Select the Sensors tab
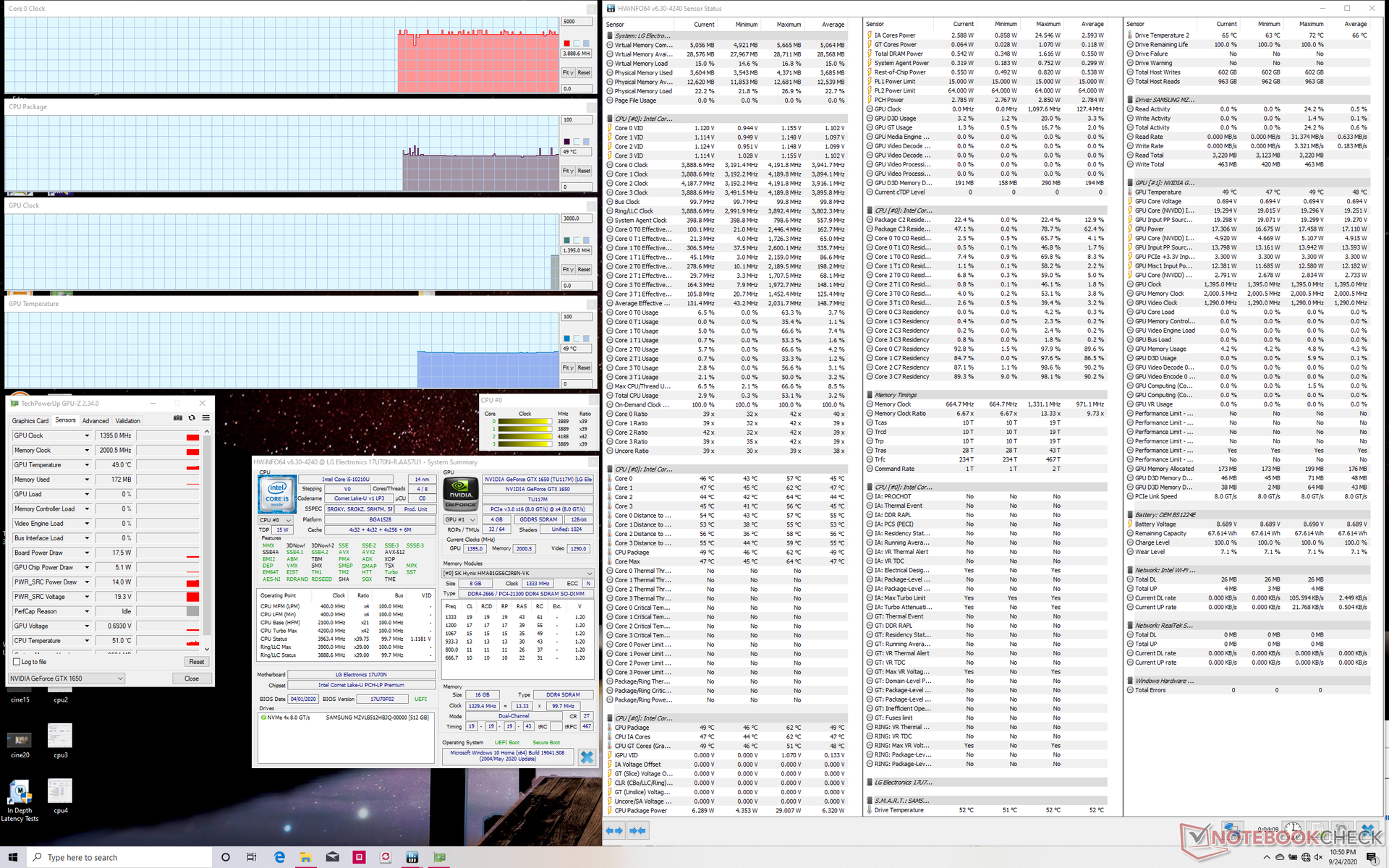Image resolution: width=1389 pixels, height=868 pixels. click(x=65, y=420)
